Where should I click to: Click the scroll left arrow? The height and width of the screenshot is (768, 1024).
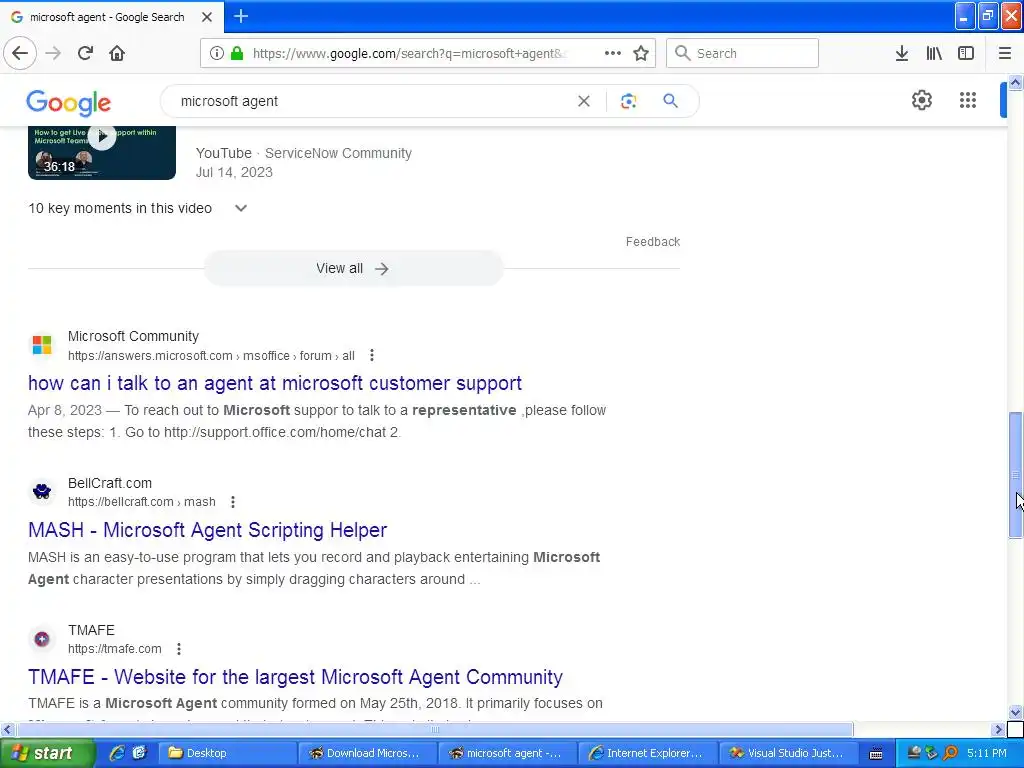point(7,729)
